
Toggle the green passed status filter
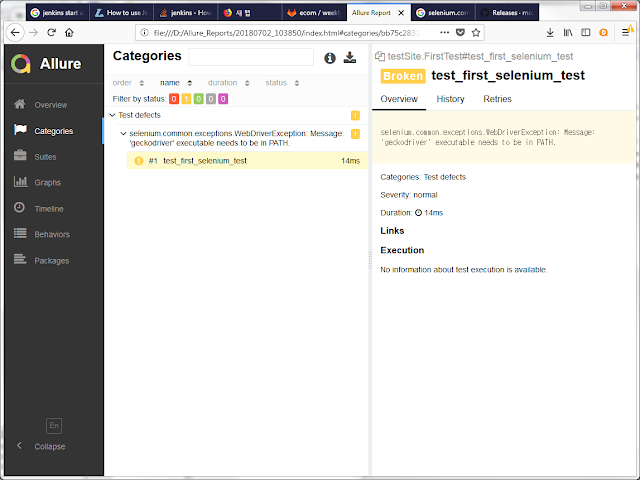(198, 99)
